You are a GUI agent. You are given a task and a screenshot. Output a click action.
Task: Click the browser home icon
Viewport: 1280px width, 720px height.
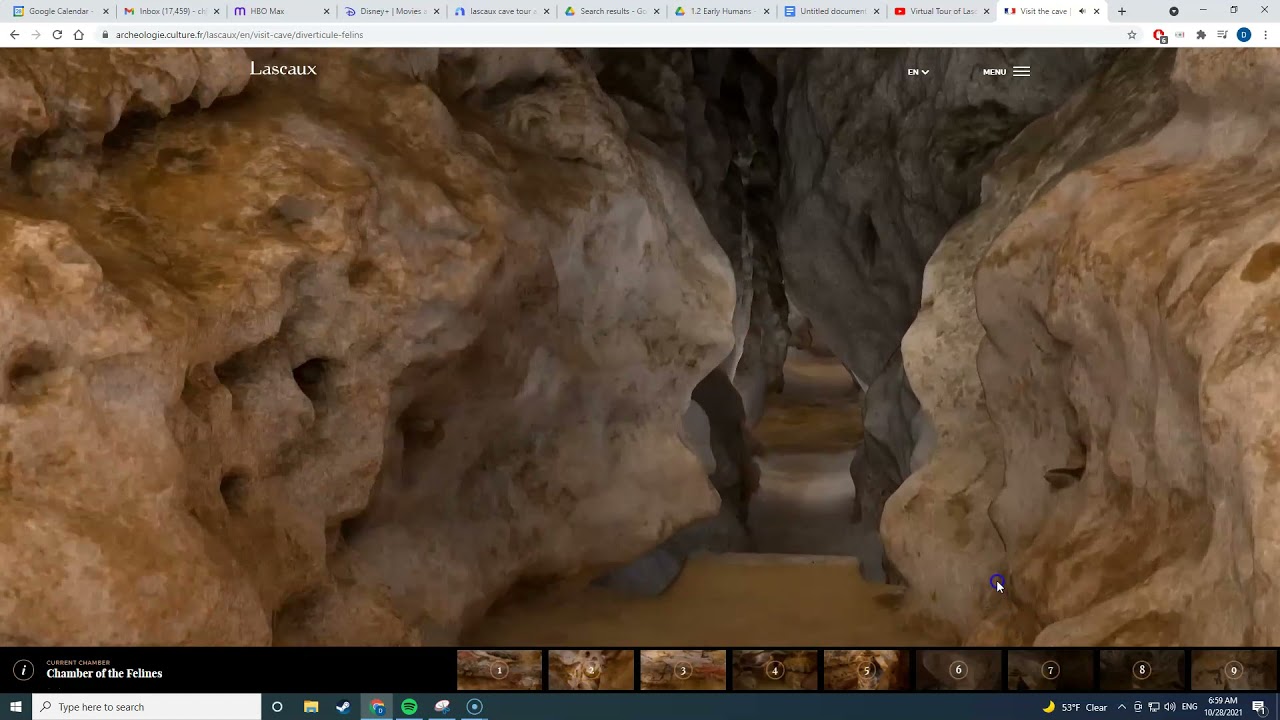pos(79,34)
